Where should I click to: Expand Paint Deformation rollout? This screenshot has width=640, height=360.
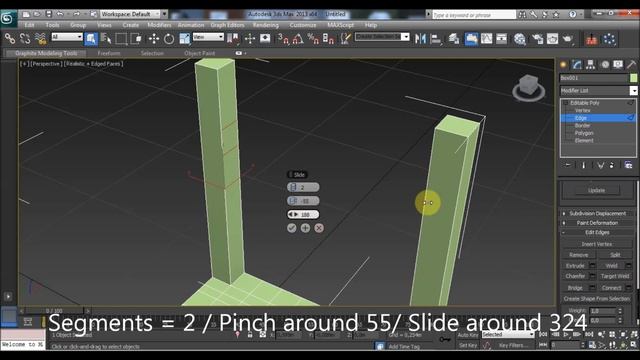tap(597, 223)
